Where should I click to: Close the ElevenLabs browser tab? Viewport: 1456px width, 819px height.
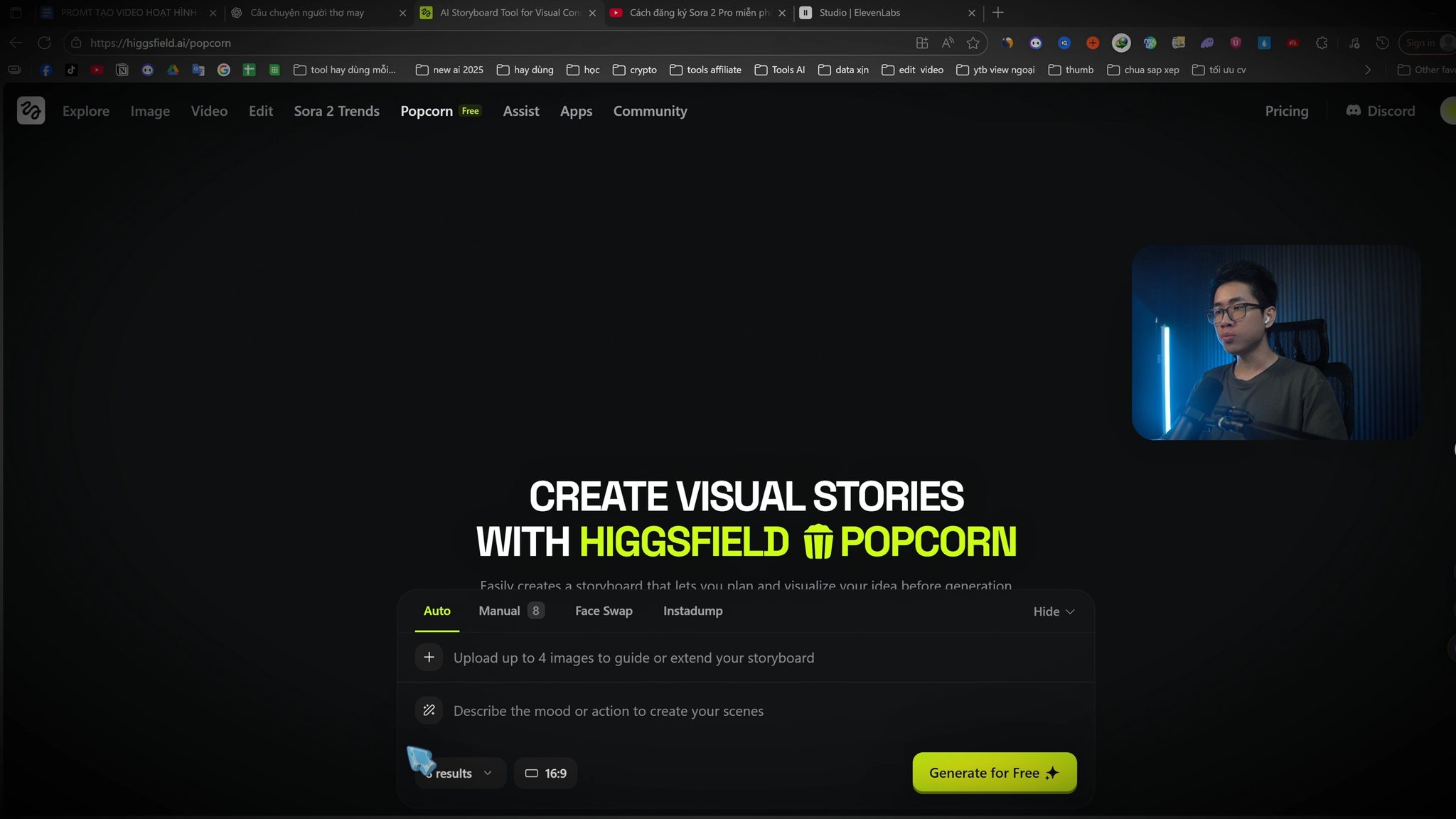coord(972,13)
